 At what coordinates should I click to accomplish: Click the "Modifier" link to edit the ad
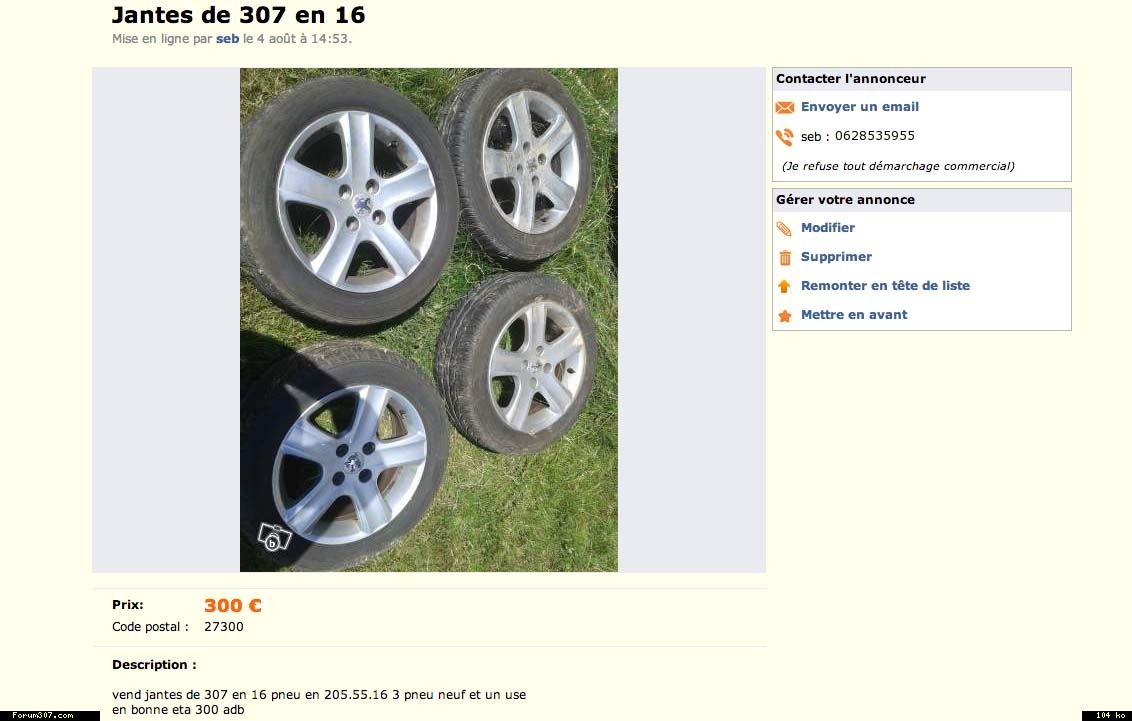827,228
